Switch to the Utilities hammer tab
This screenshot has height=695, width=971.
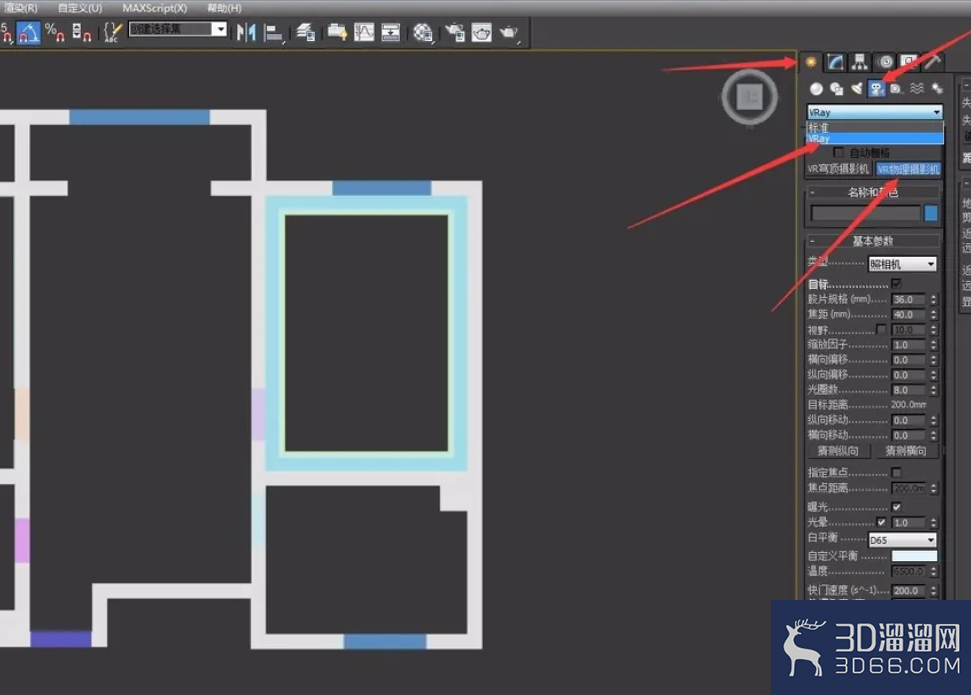(933, 62)
